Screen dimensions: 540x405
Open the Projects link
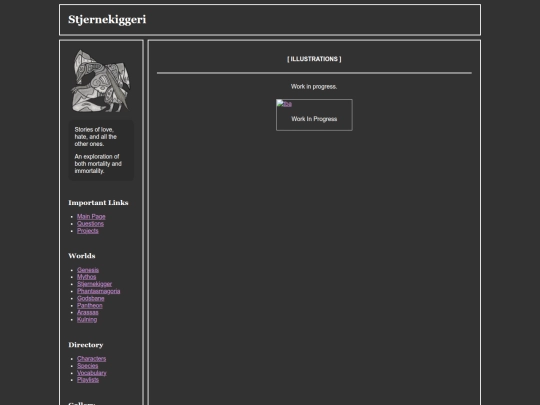click(x=87, y=231)
